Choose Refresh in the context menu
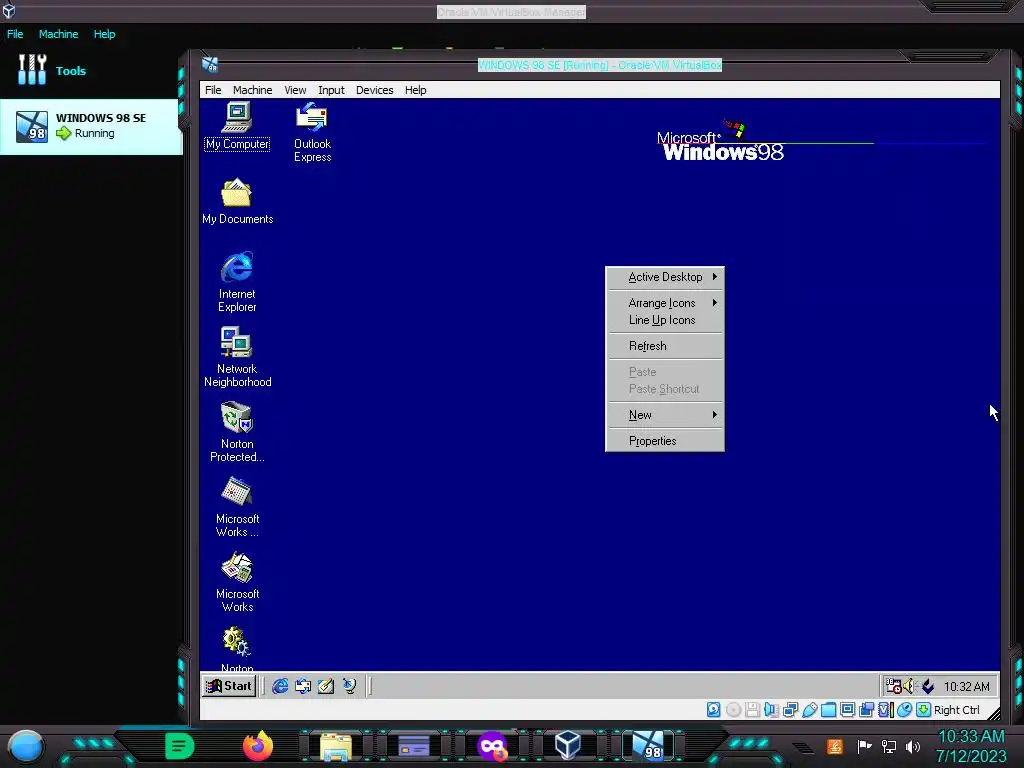The image size is (1024, 768). [x=665, y=346]
